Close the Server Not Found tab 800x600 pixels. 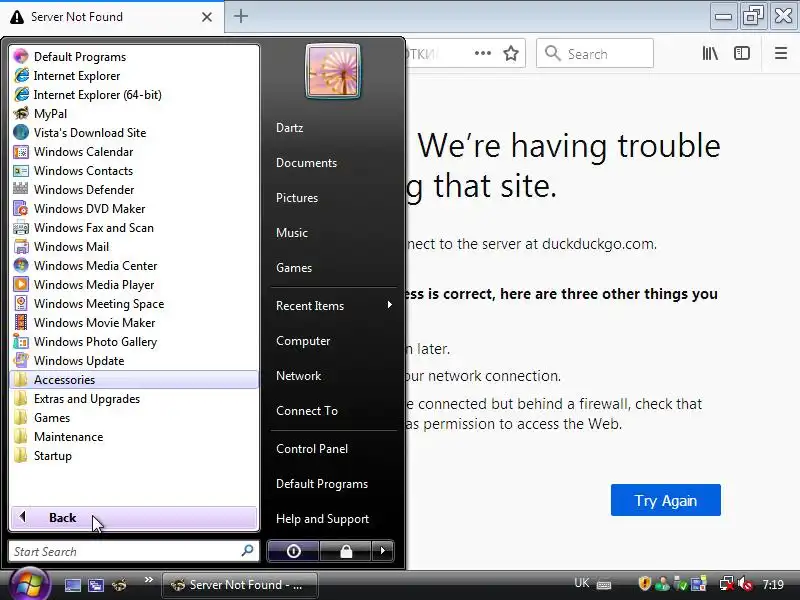click(207, 17)
